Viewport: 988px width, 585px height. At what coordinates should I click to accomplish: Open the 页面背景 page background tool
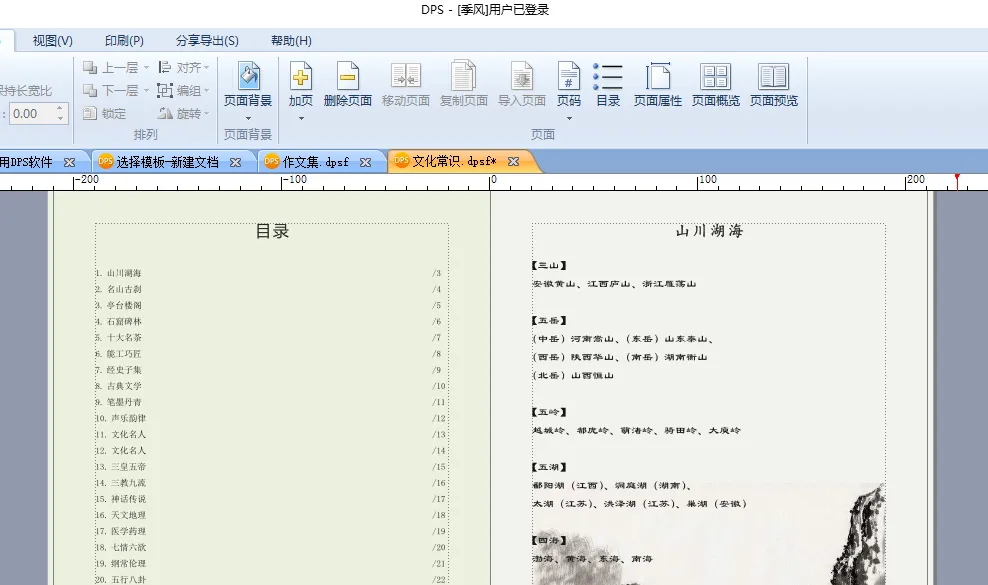pos(248,77)
